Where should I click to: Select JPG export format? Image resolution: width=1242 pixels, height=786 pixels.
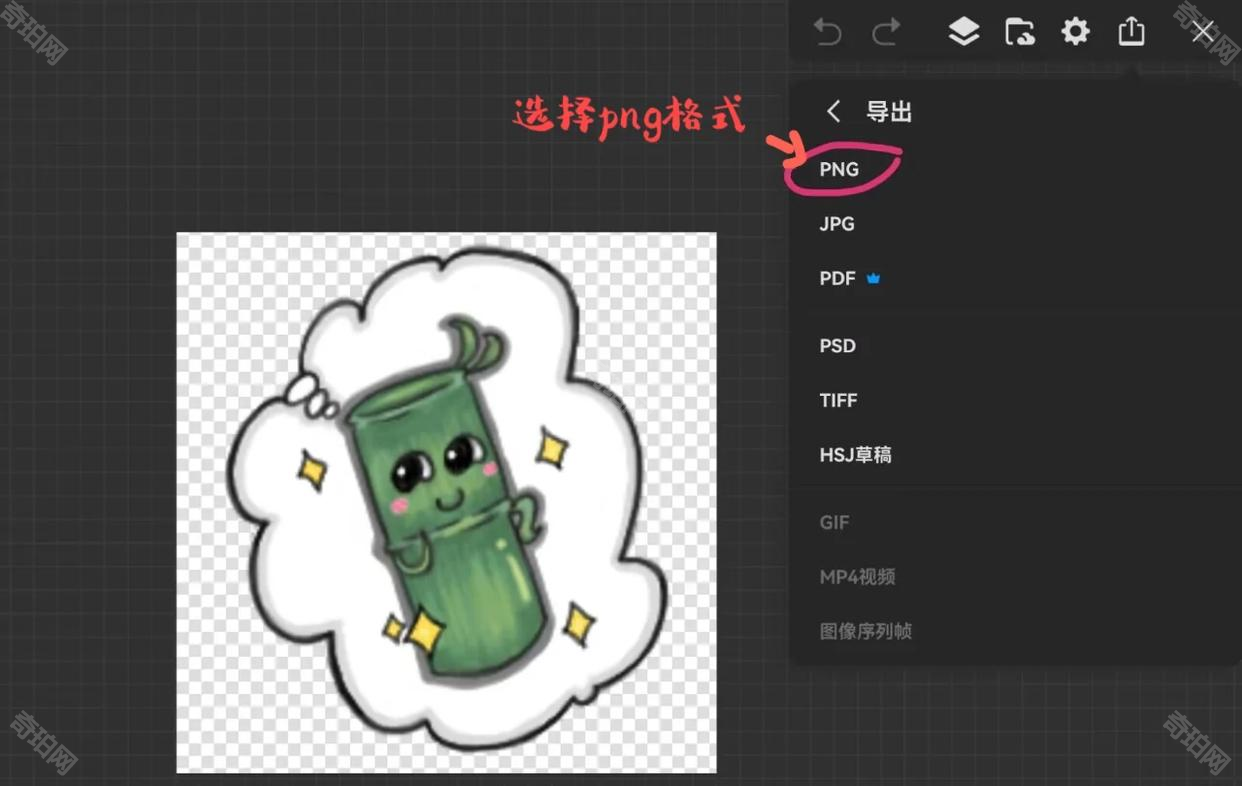[837, 224]
